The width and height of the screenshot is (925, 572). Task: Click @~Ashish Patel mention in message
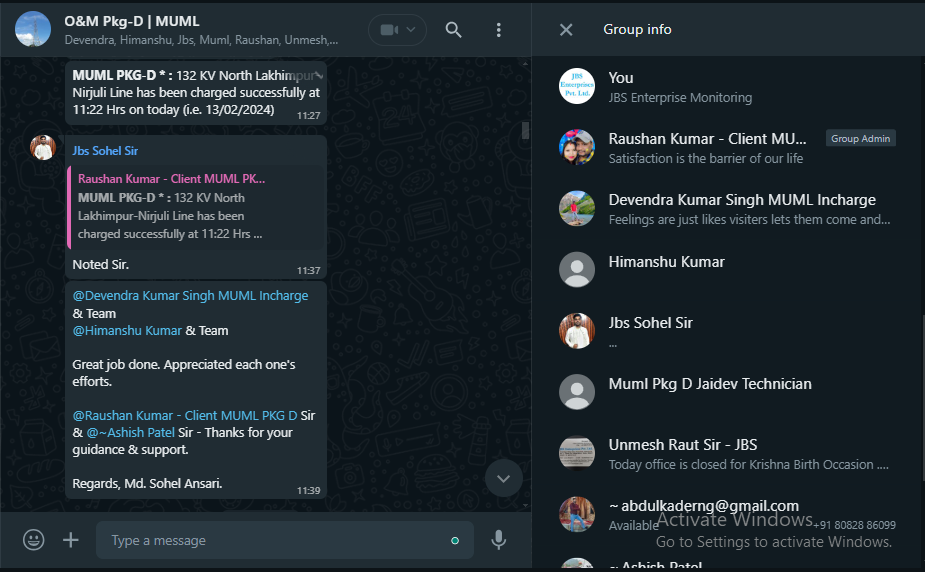pyautogui.click(x=130, y=433)
